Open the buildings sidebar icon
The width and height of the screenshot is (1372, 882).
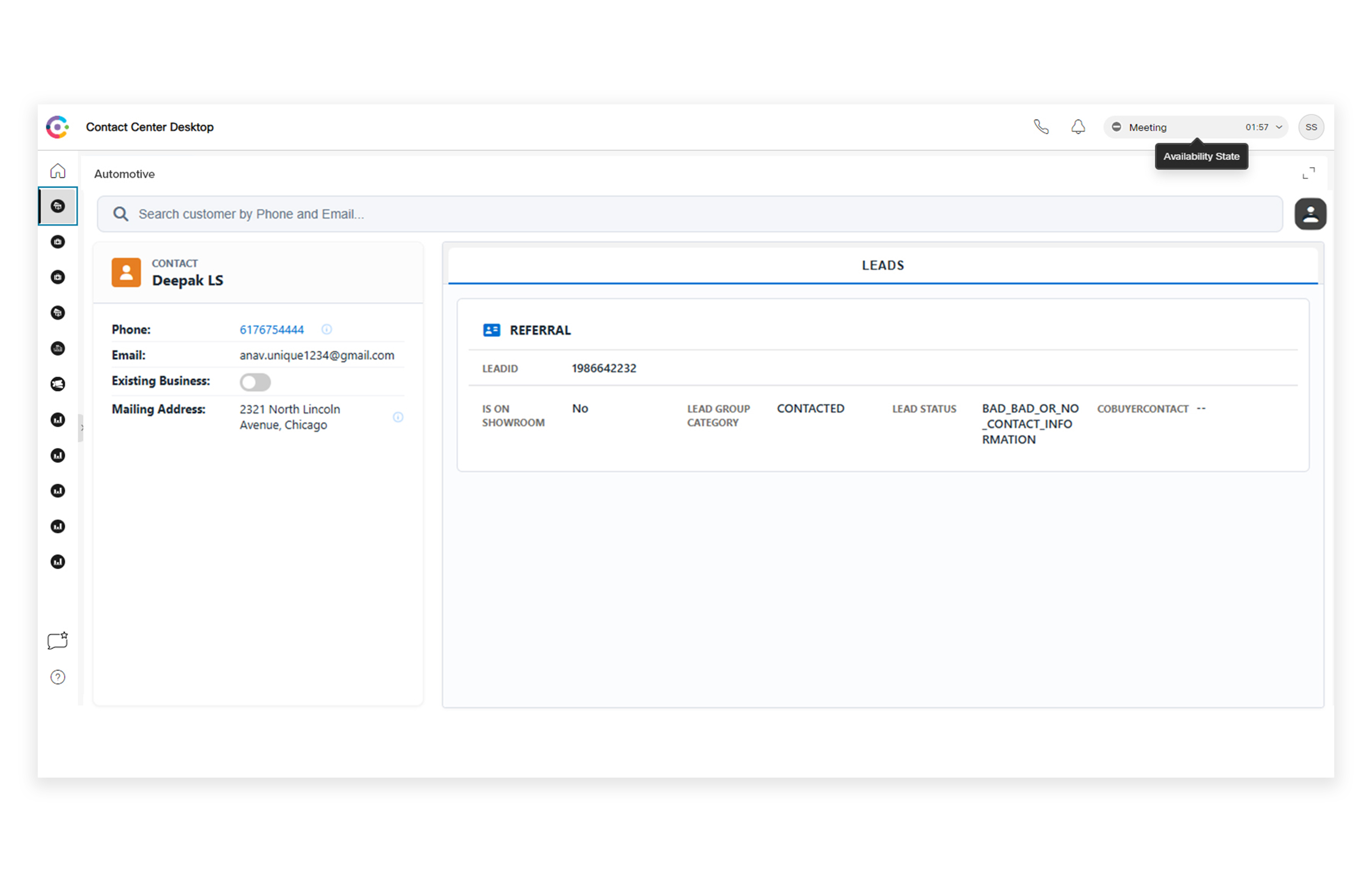tap(58, 349)
